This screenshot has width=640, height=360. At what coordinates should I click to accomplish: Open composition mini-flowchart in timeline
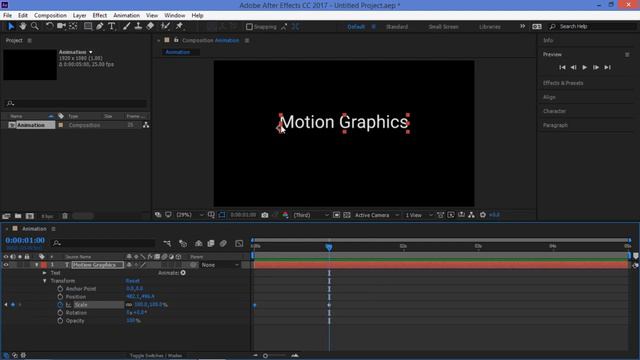(167, 243)
